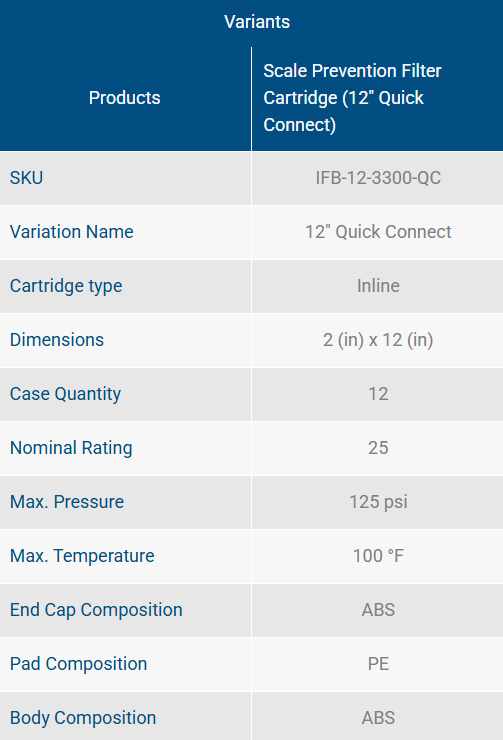Click the End Cap Composition label
The image size is (503, 740).
(96, 610)
